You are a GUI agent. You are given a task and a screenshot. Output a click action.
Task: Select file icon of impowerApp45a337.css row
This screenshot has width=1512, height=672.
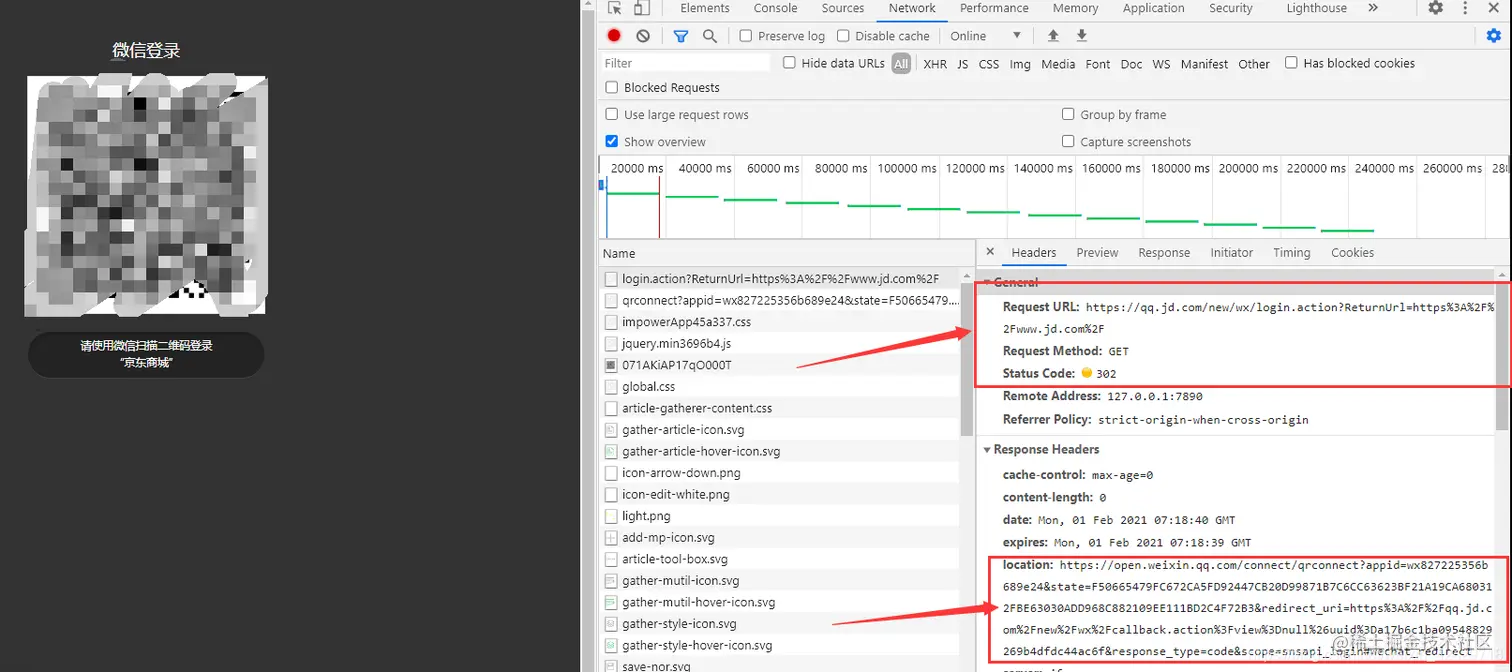[611, 322]
